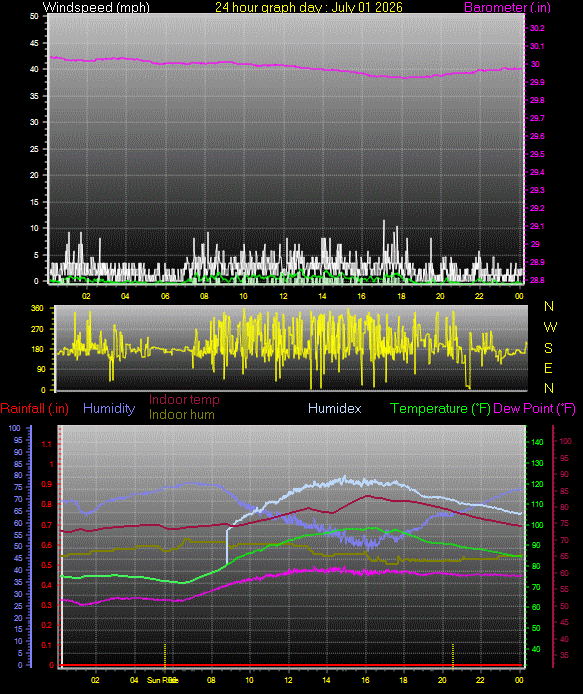Image resolution: width=583 pixels, height=694 pixels.
Task: Click the 35 value on dark red right axis
Action: [564, 655]
